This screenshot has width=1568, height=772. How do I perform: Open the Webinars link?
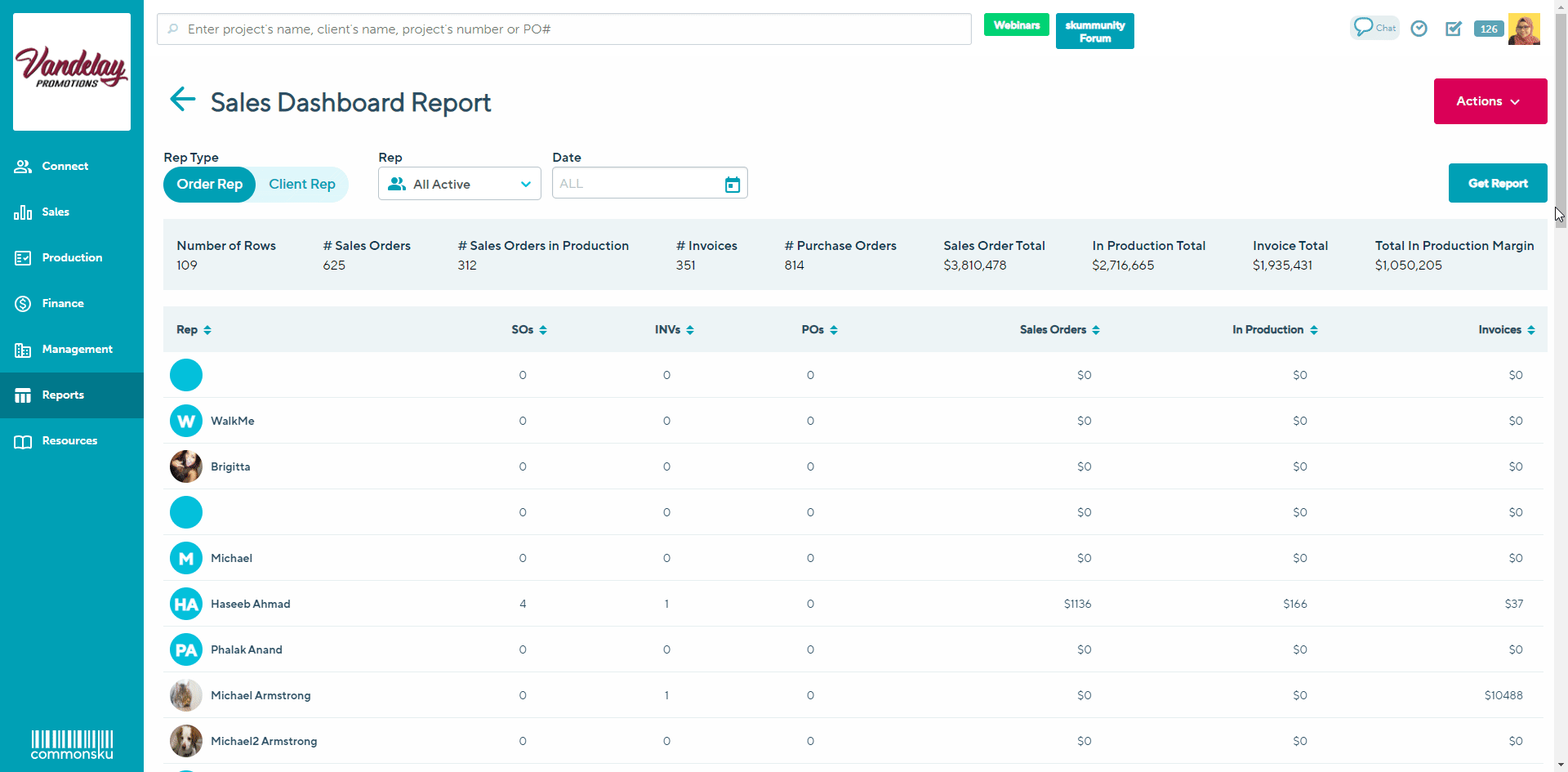1016,25
